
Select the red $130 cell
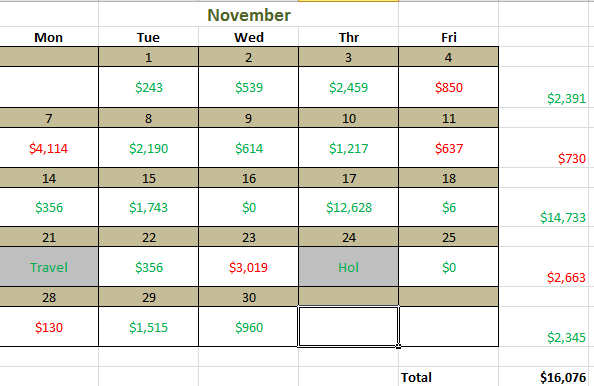point(48,327)
